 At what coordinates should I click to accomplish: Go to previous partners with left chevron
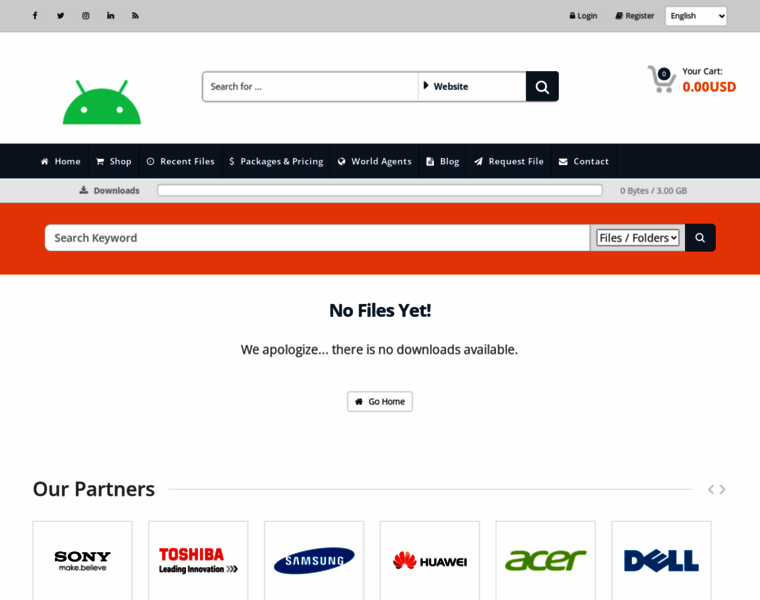tap(711, 489)
